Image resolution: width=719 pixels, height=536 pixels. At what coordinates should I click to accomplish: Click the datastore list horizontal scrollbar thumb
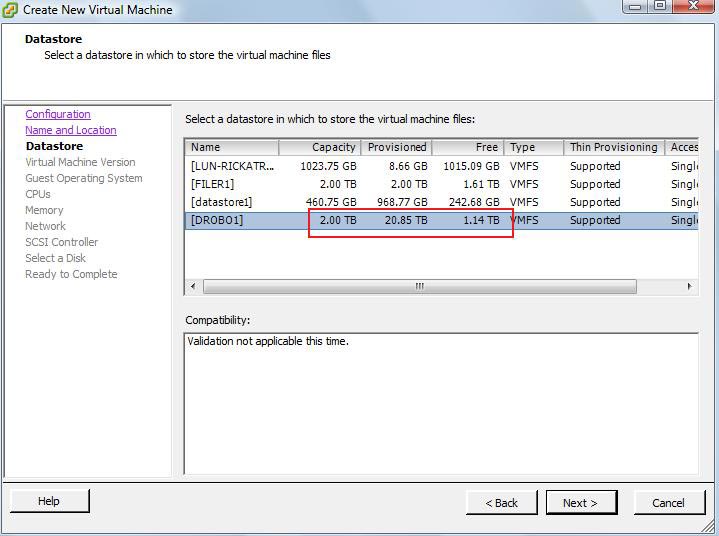419,287
